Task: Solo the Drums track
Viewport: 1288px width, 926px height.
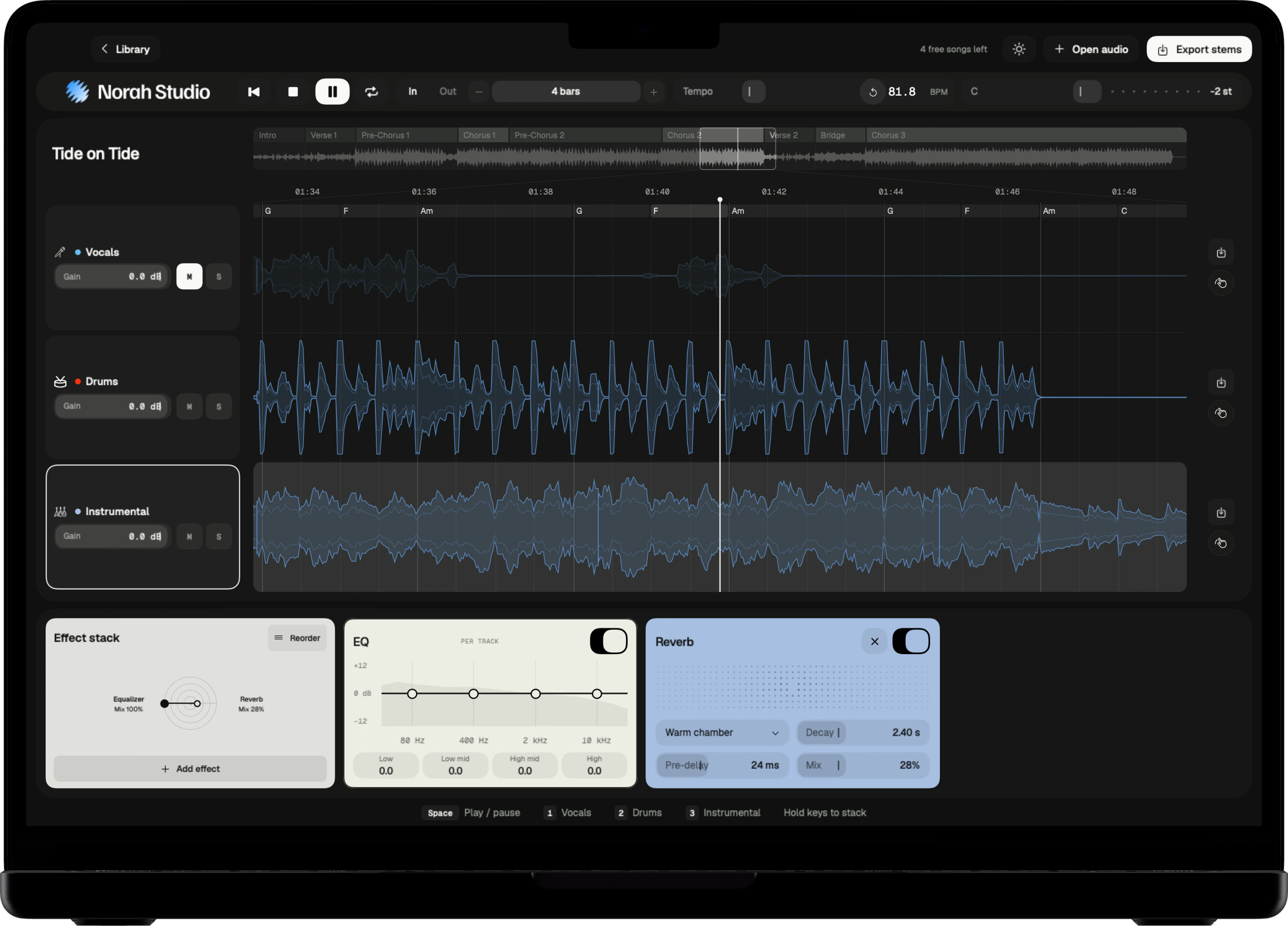Action: point(218,407)
